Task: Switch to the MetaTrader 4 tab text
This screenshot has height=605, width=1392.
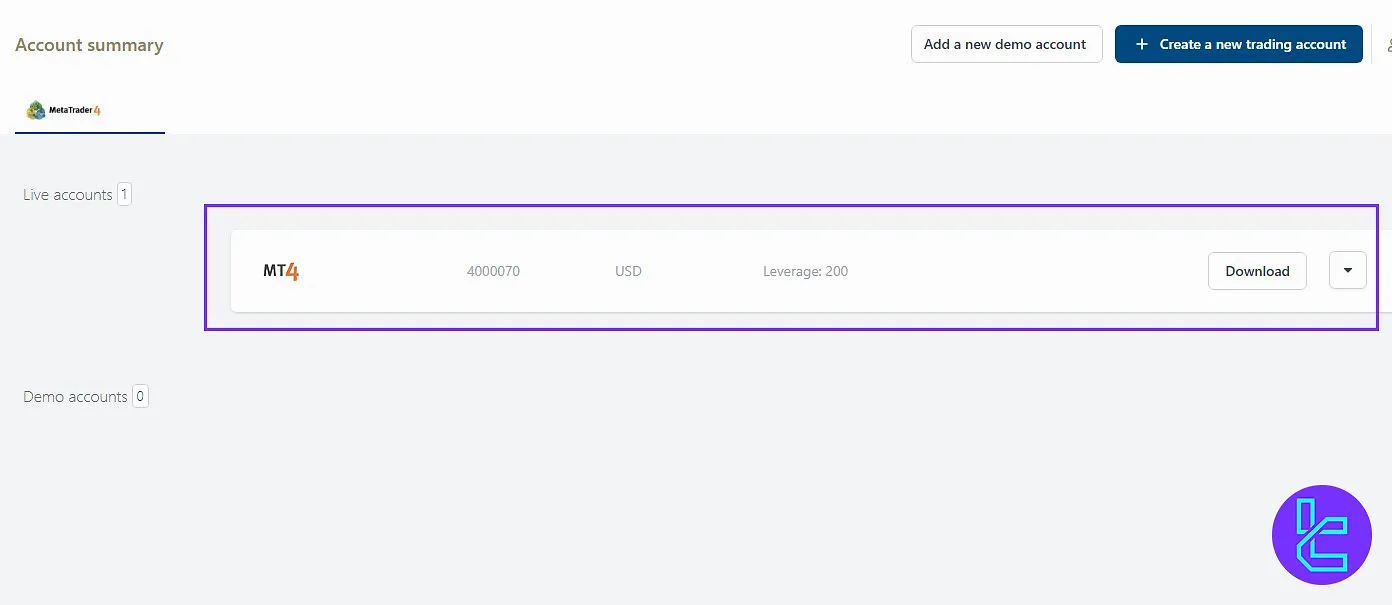Action: point(70,110)
